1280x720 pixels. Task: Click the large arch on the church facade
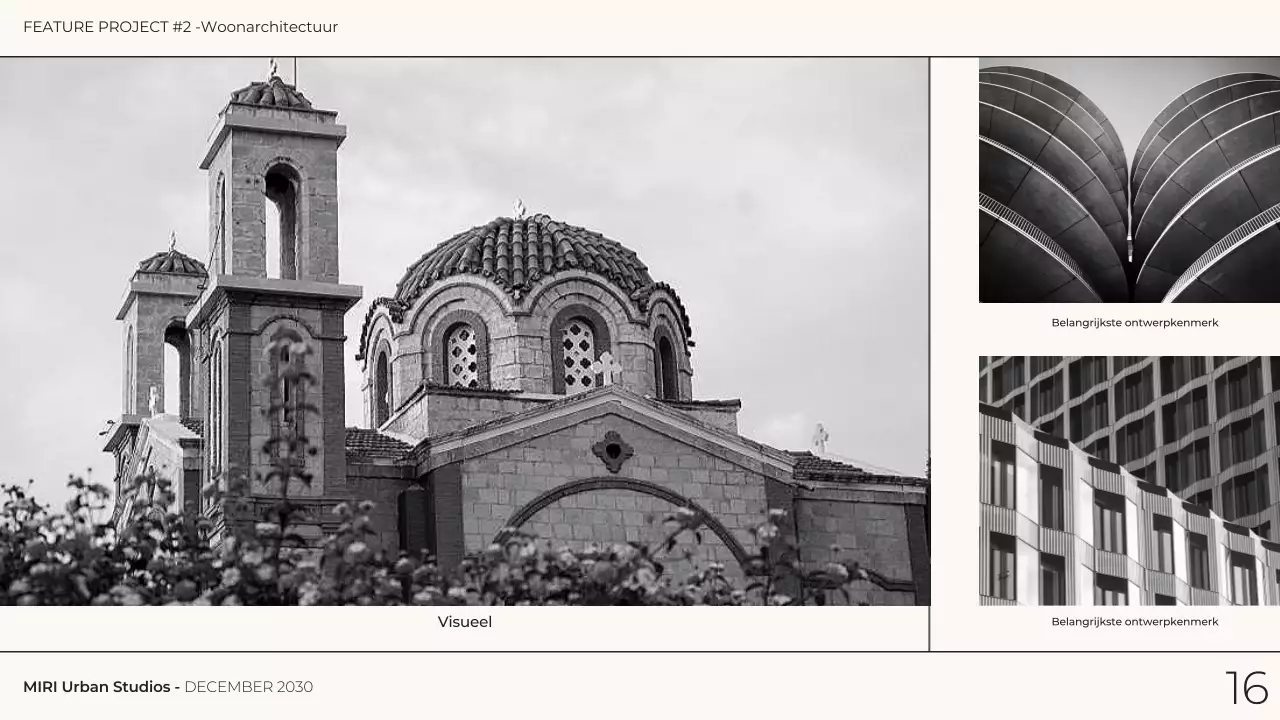tap(625, 510)
